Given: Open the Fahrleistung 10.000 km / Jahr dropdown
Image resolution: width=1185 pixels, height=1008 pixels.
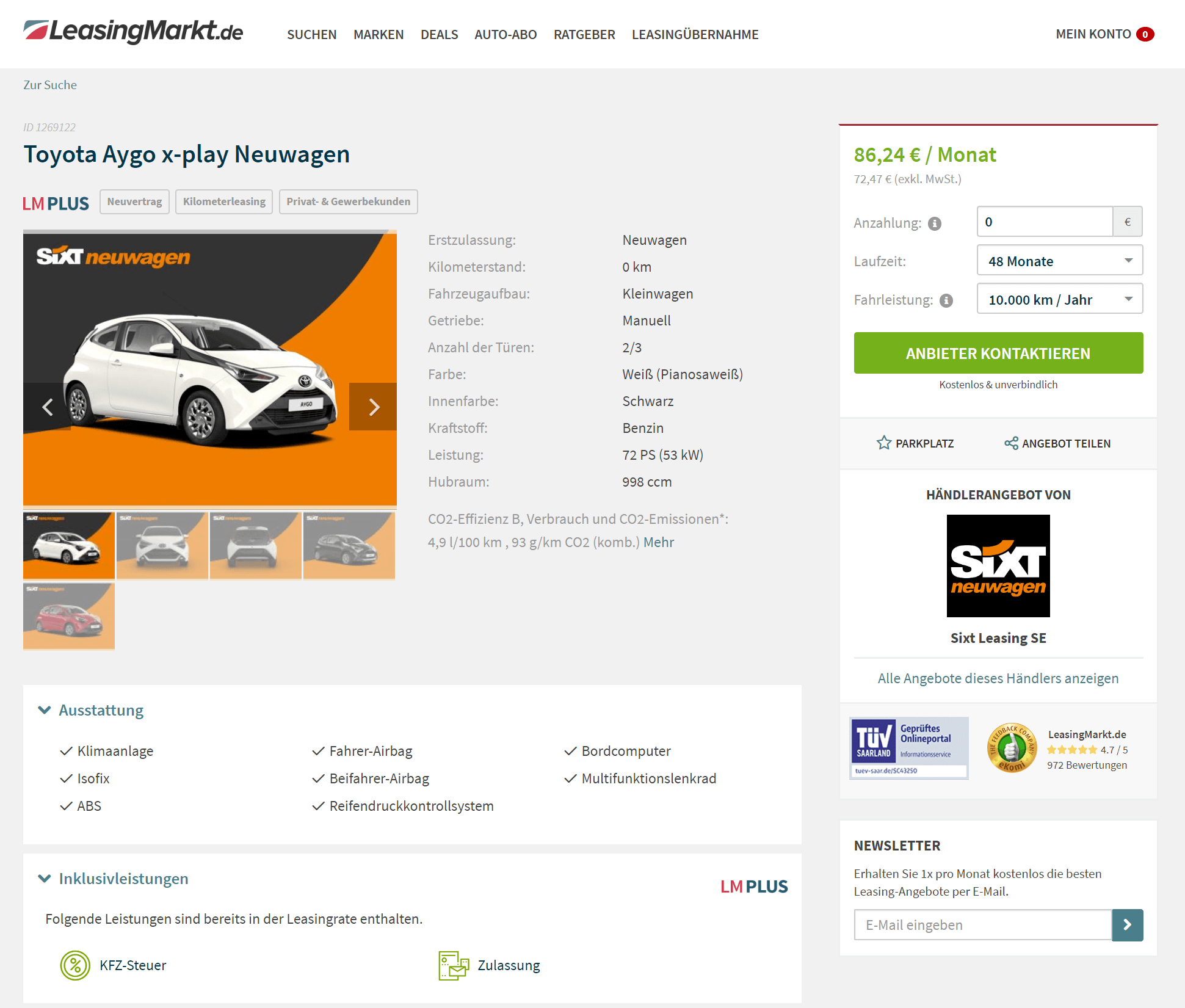Looking at the screenshot, I should [x=1060, y=299].
